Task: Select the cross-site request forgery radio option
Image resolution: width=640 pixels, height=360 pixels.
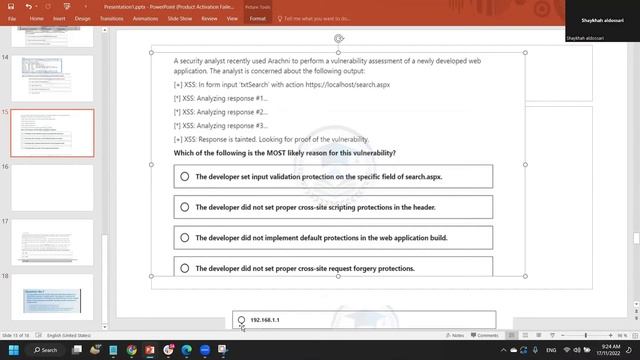Action: pos(184,268)
